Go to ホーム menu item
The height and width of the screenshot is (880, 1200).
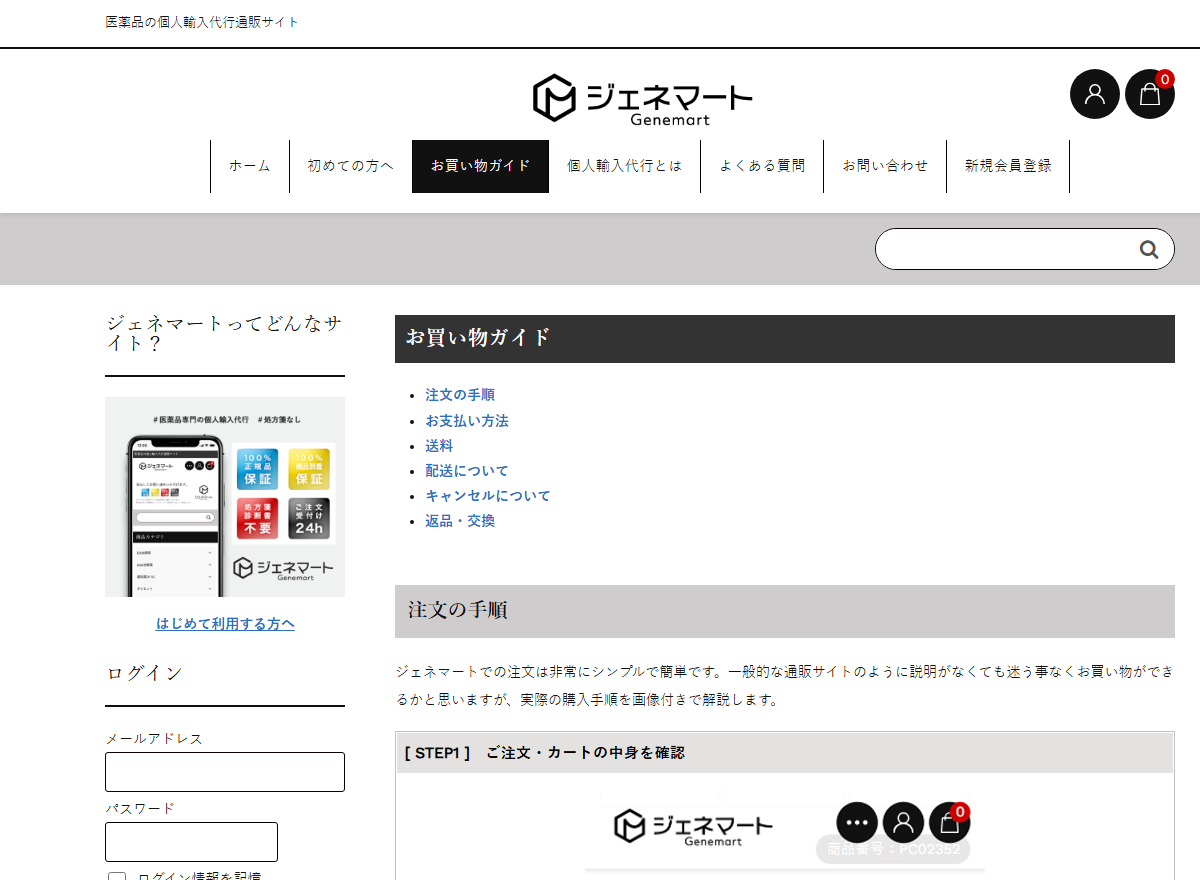[x=250, y=166]
